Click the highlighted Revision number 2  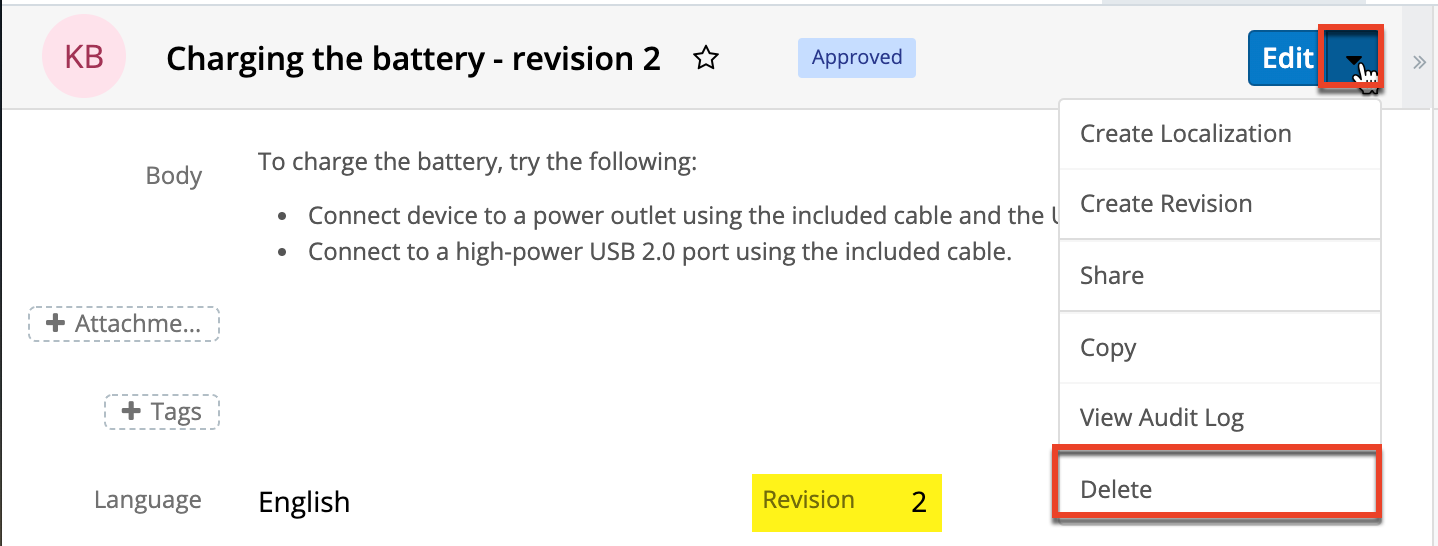coord(918,502)
